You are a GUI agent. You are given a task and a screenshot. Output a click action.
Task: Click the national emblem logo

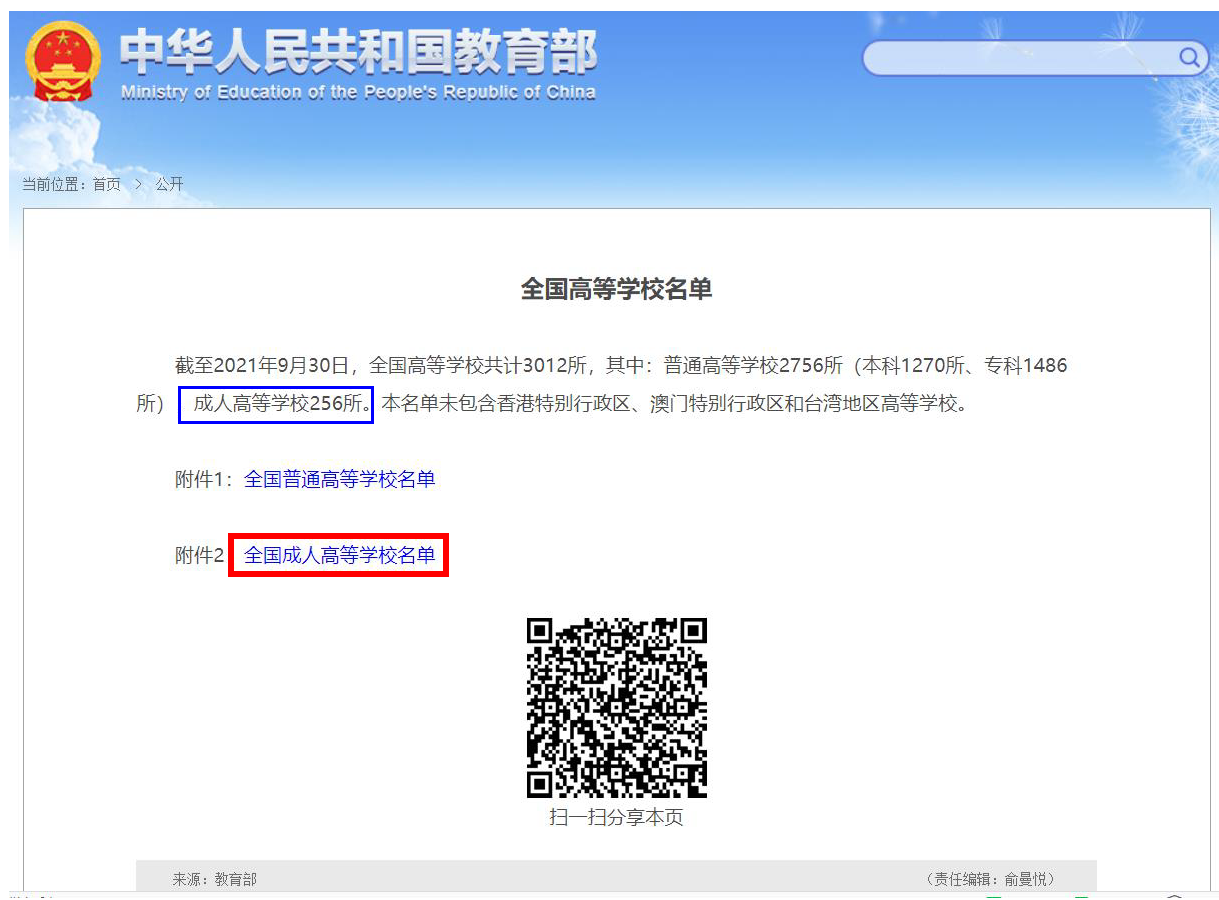tap(63, 60)
